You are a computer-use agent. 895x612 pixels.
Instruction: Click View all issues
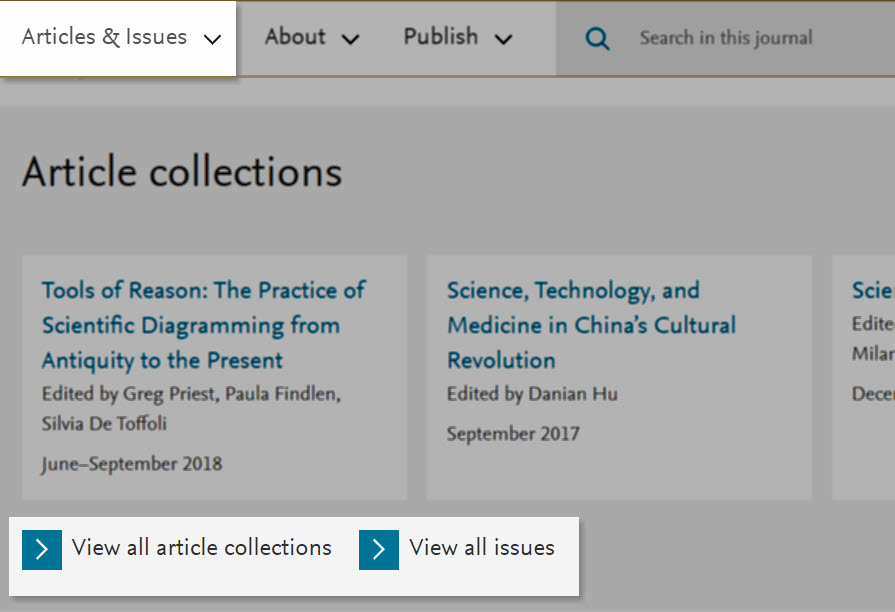point(481,548)
